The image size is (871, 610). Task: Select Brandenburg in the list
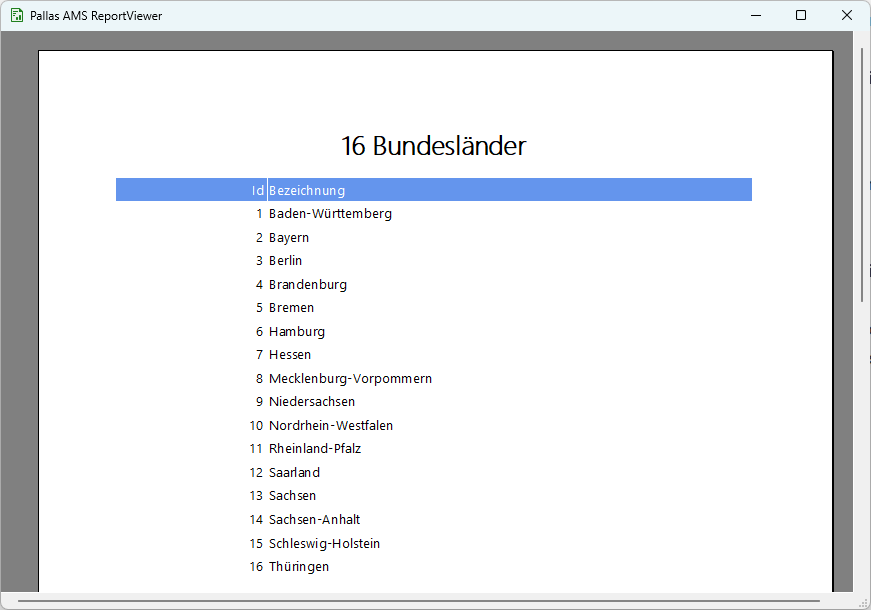point(308,285)
